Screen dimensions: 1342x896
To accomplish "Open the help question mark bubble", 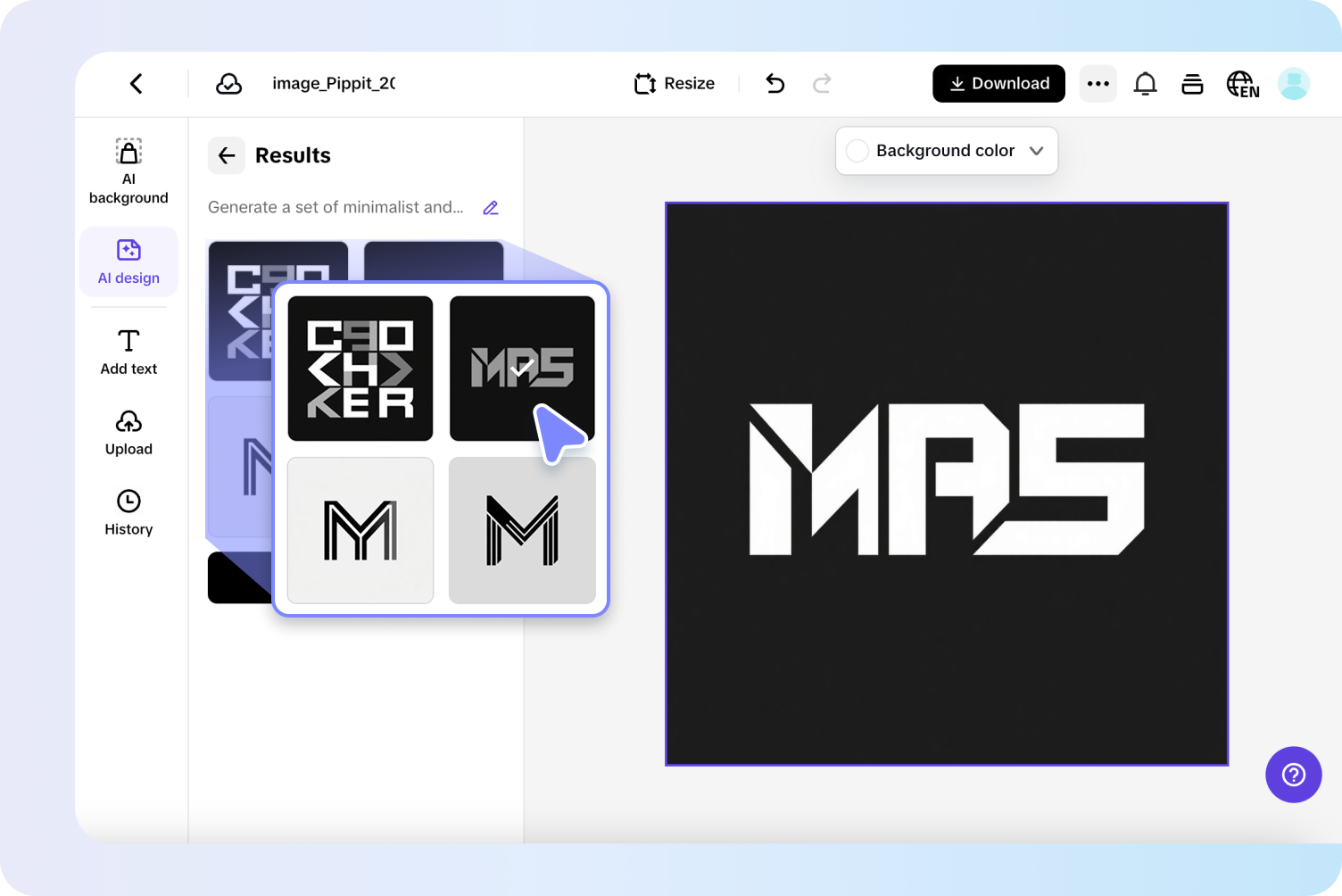I will pyautogui.click(x=1293, y=775).
